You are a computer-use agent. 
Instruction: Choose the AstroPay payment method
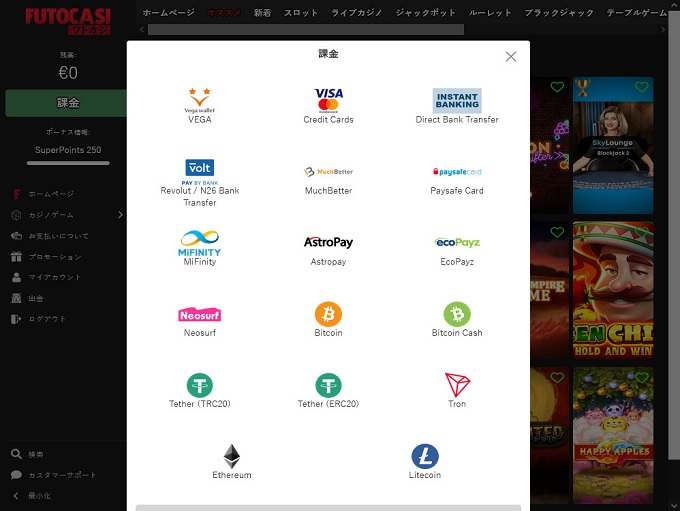pos(328,242)
